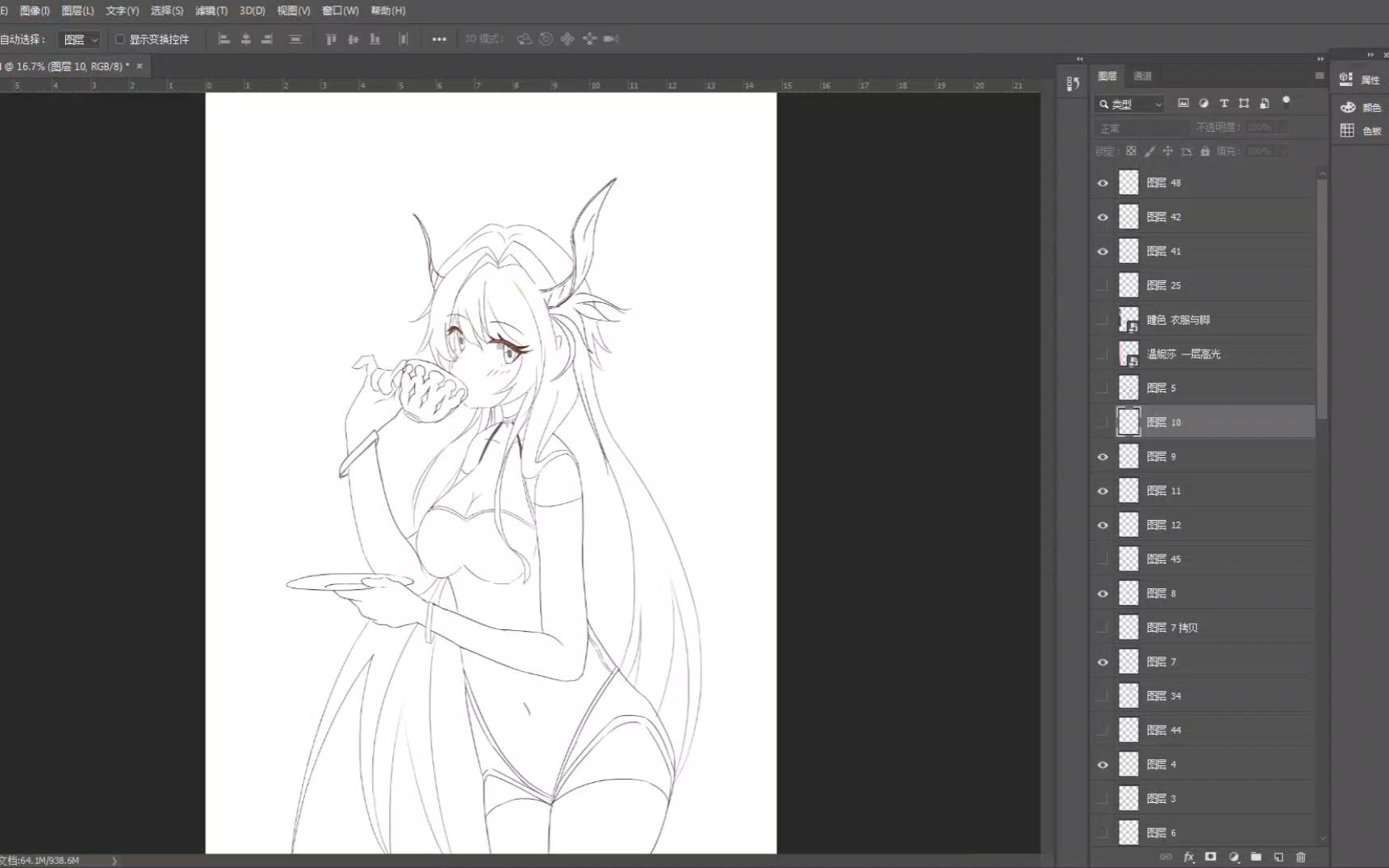Click the add layer style fx icon

(x=1188, y=857)
